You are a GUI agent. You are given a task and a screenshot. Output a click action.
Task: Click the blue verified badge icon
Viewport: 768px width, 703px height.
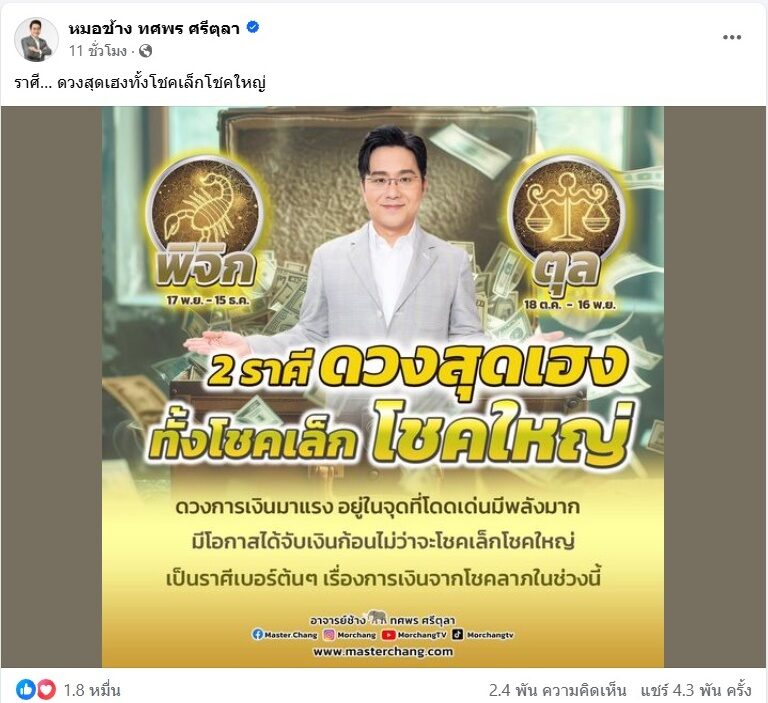[253, 28]
